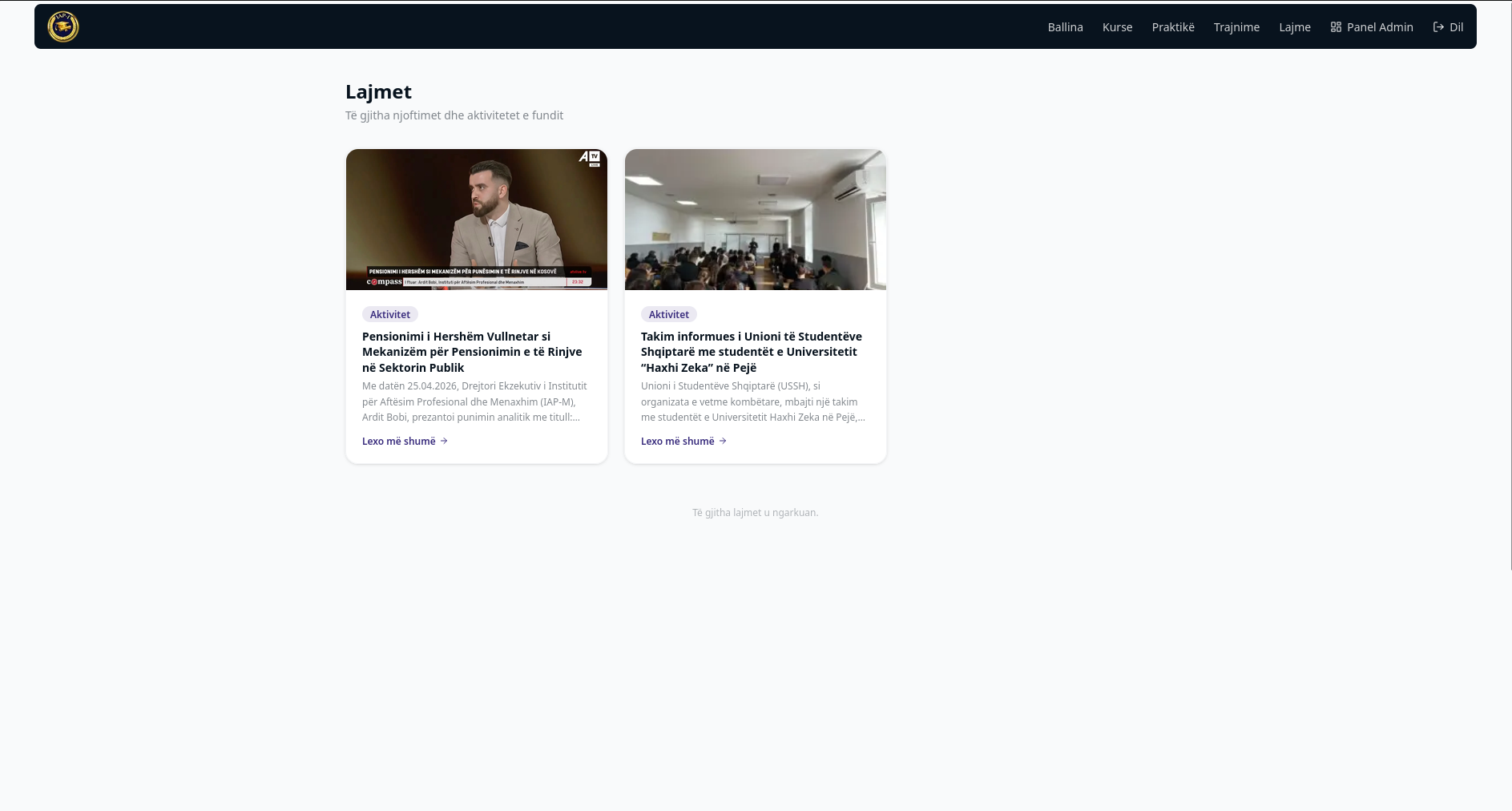Viewport: 1512px width, 811px height.
Task: Open article titled Takim informues i Unioni
Action: (752, 352)
